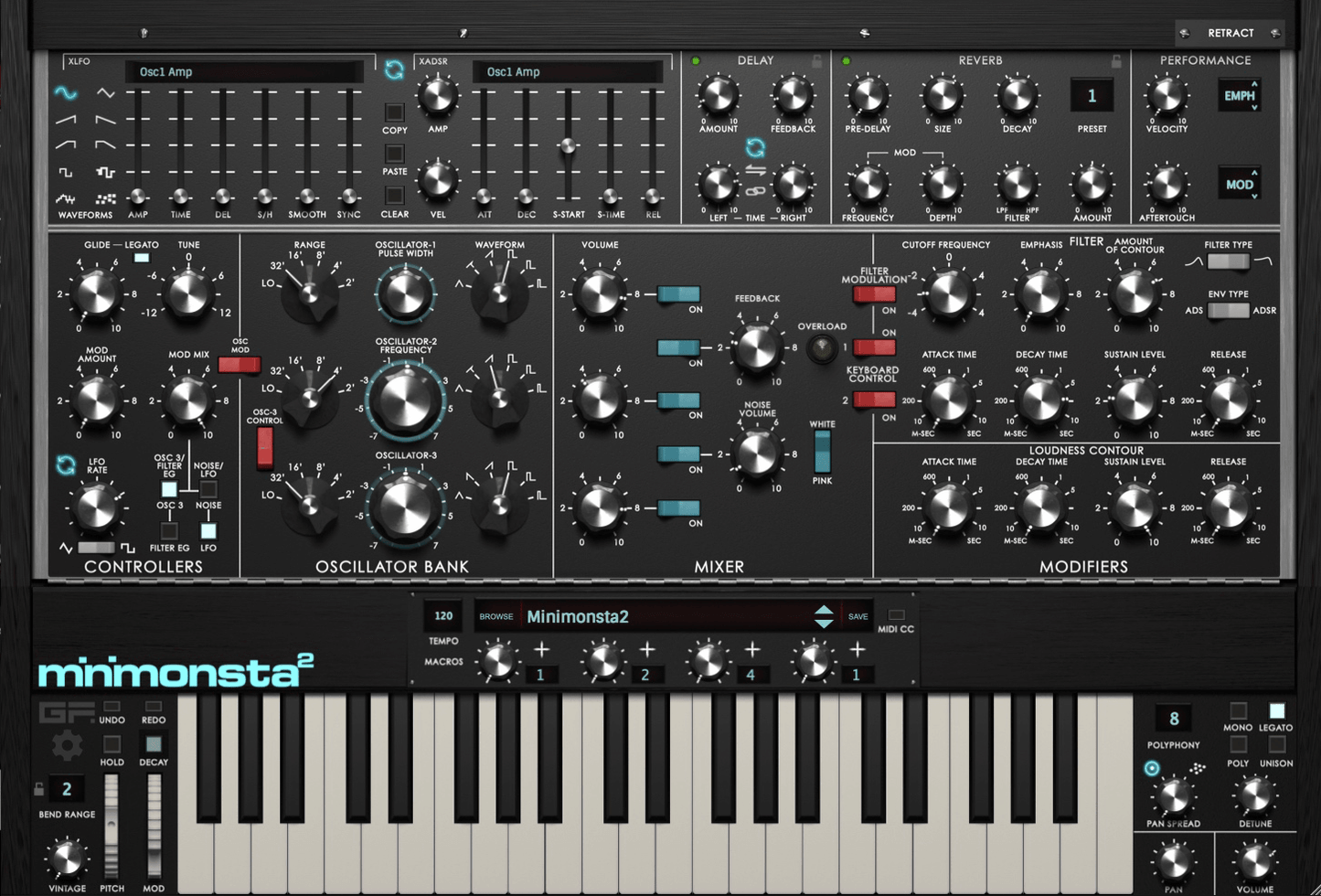Open the XLFO destination Osc1 Amp dropdown
This screenshot has width=1321, height=896.
click(243, 71)
